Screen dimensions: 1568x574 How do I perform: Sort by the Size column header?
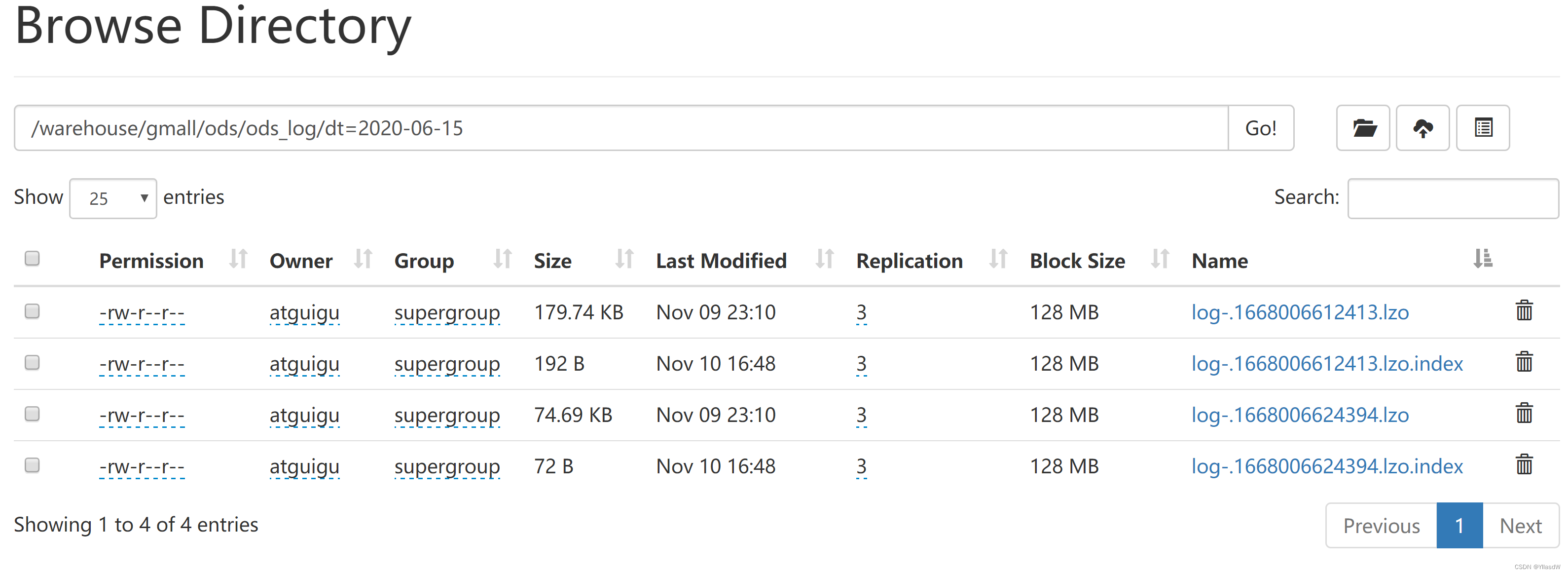click(x=553, y=261)
